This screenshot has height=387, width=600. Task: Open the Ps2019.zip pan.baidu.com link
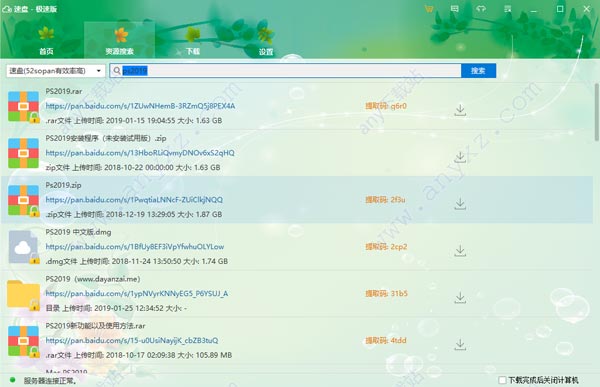click(x=134, y=199)
